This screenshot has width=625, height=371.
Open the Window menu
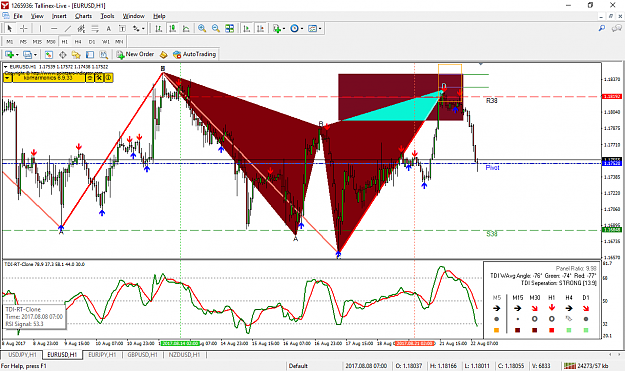coord(134,16)
